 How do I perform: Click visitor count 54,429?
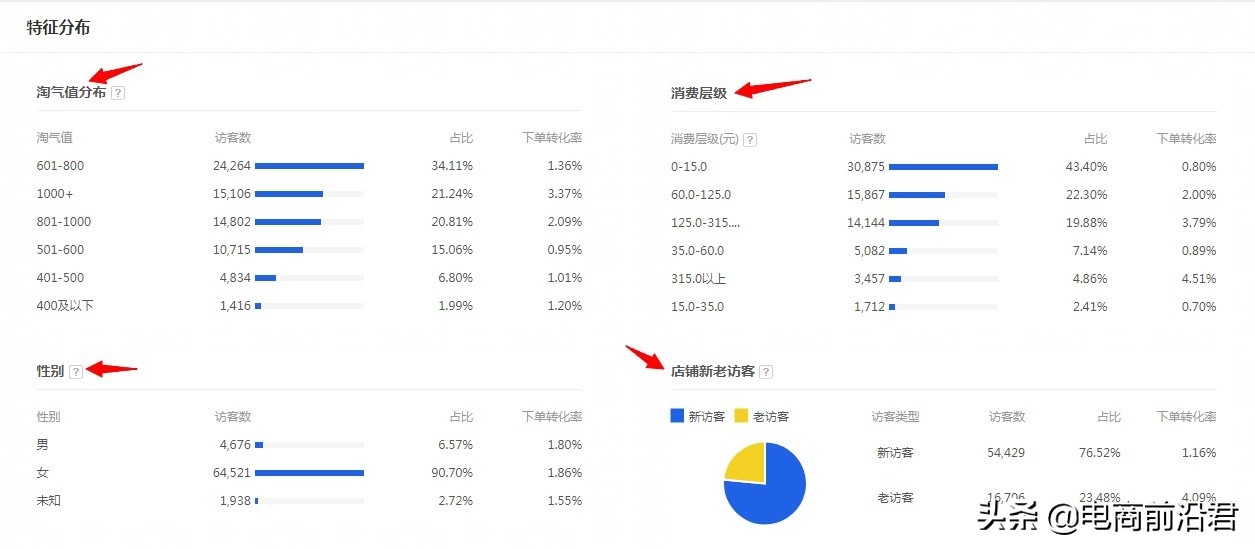pyautogui.click(x=1005, y=453)
